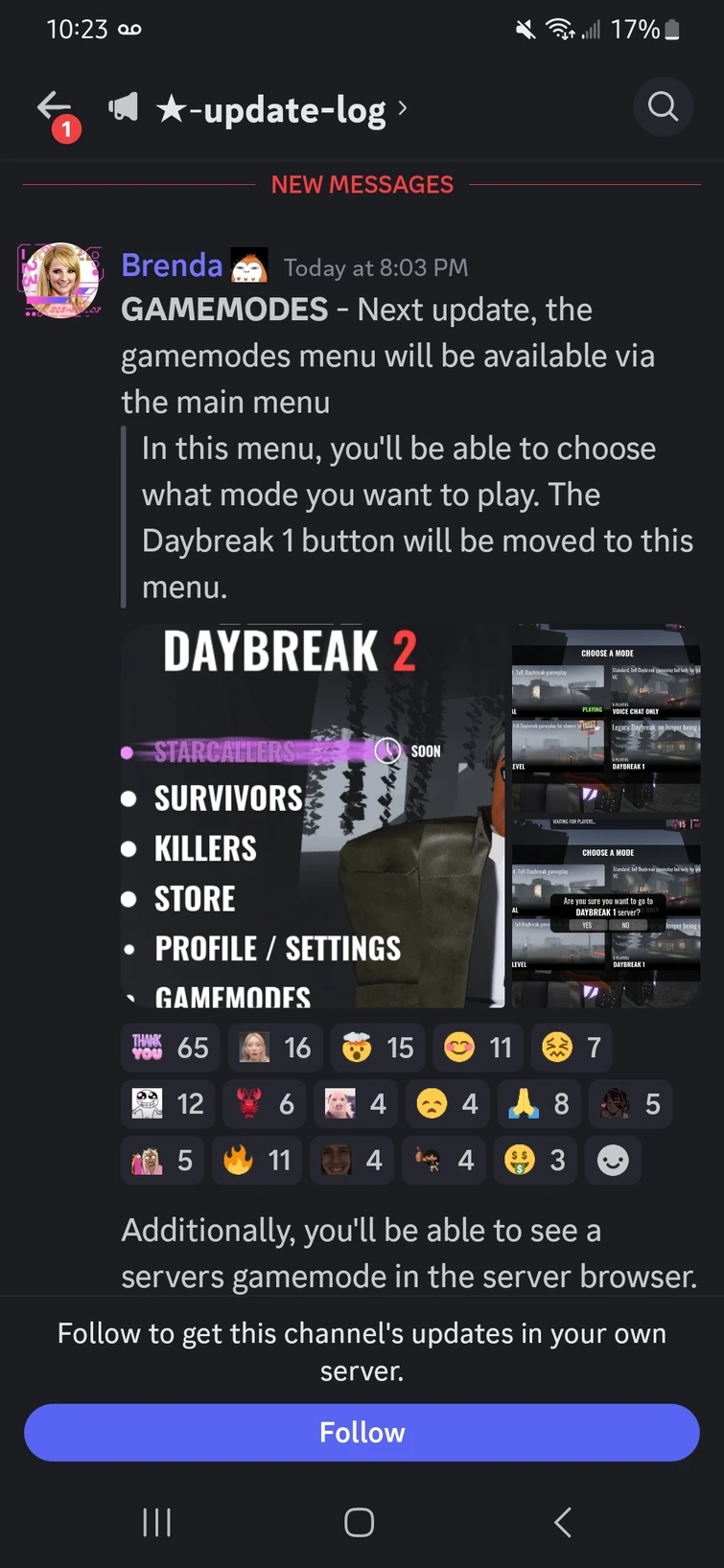
Task: Add a reaction with smiley icon
Action: coord(613,1160)
